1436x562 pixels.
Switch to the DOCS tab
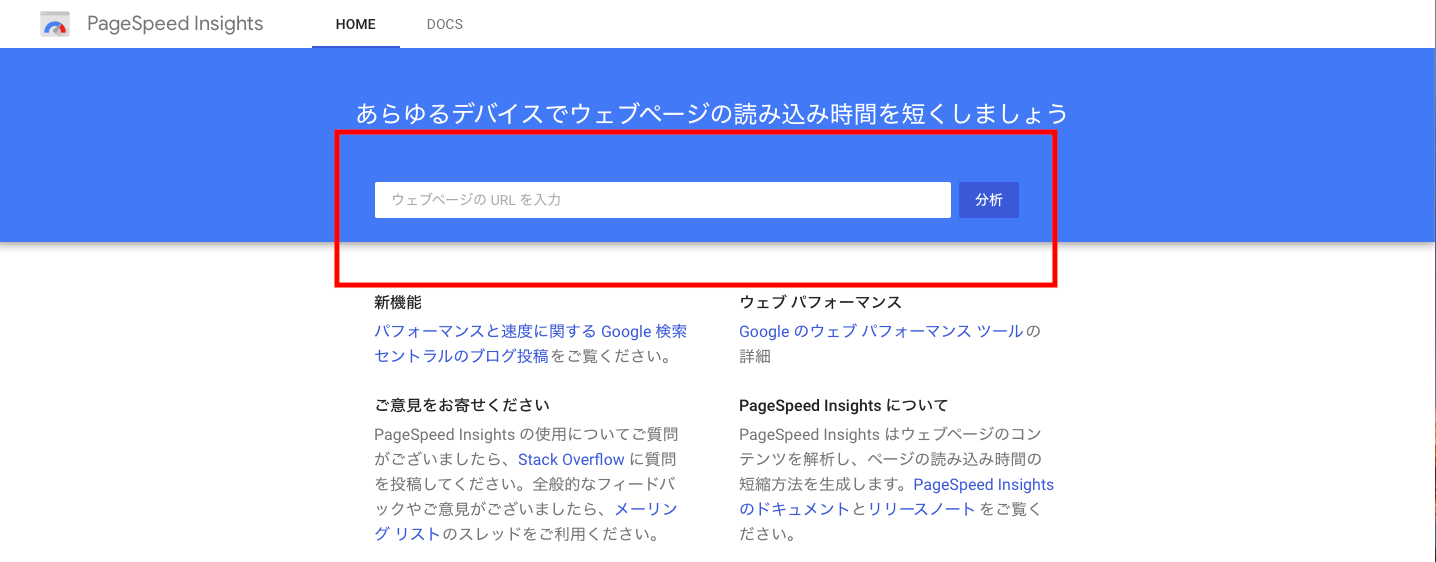tap(445, 24)
